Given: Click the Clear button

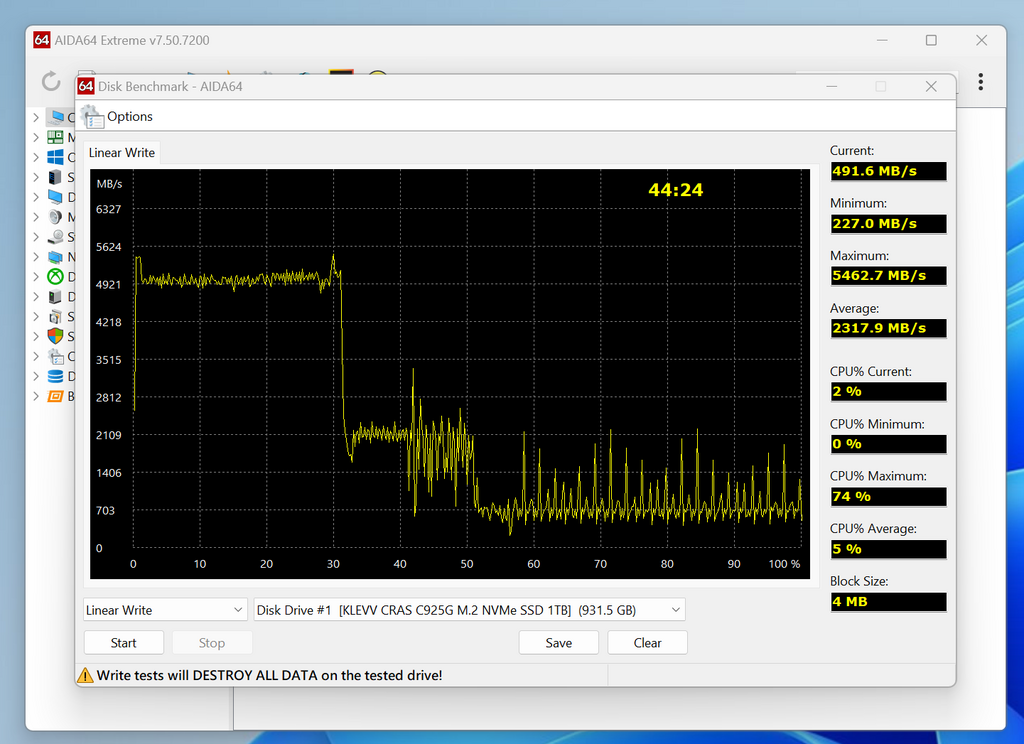Looking at the screenshot, I should tap(647, 643).
